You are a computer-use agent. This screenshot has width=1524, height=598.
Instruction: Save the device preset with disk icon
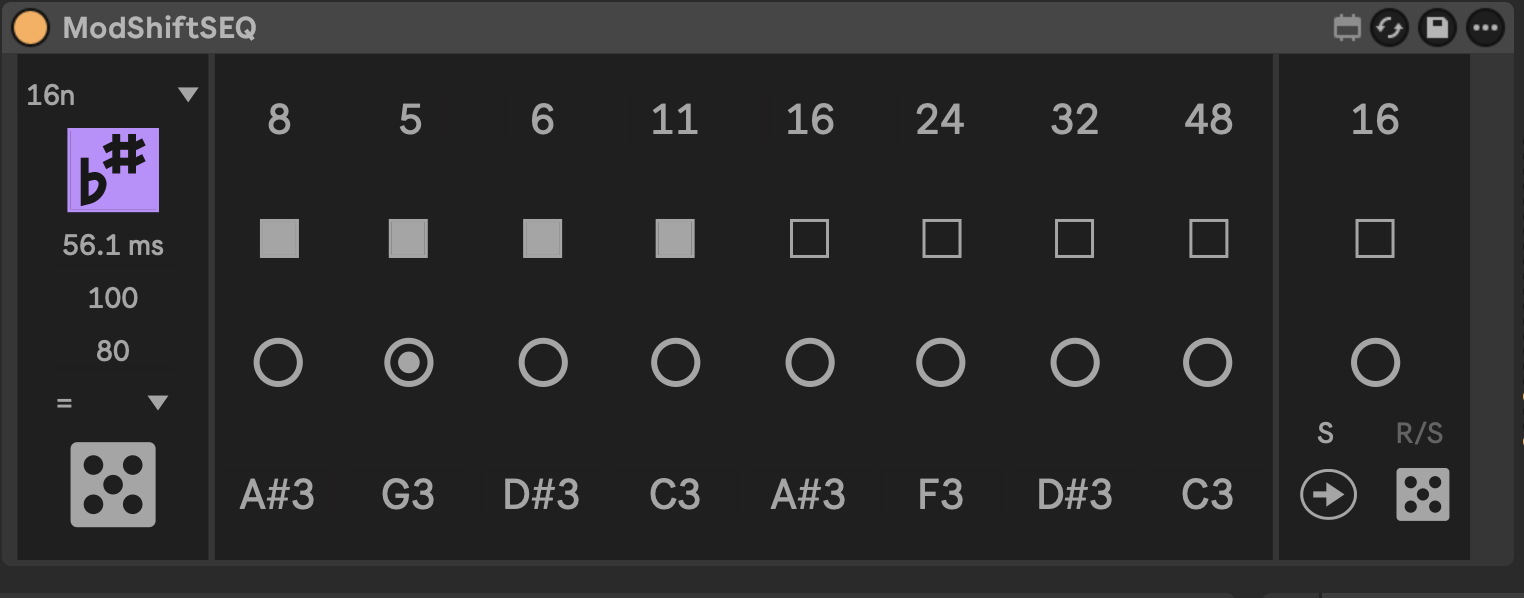(x=1437, y=28)
